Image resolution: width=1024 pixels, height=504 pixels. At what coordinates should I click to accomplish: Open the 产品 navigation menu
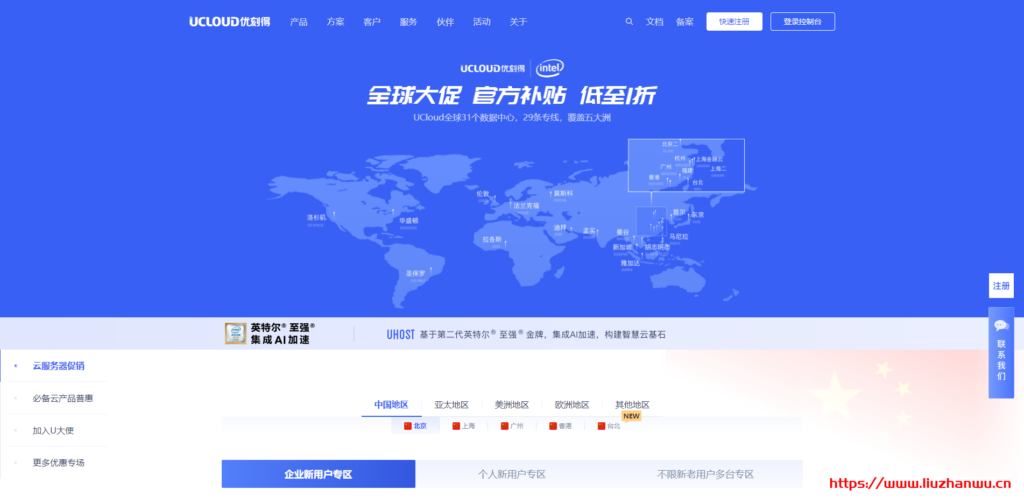point(298,22)
